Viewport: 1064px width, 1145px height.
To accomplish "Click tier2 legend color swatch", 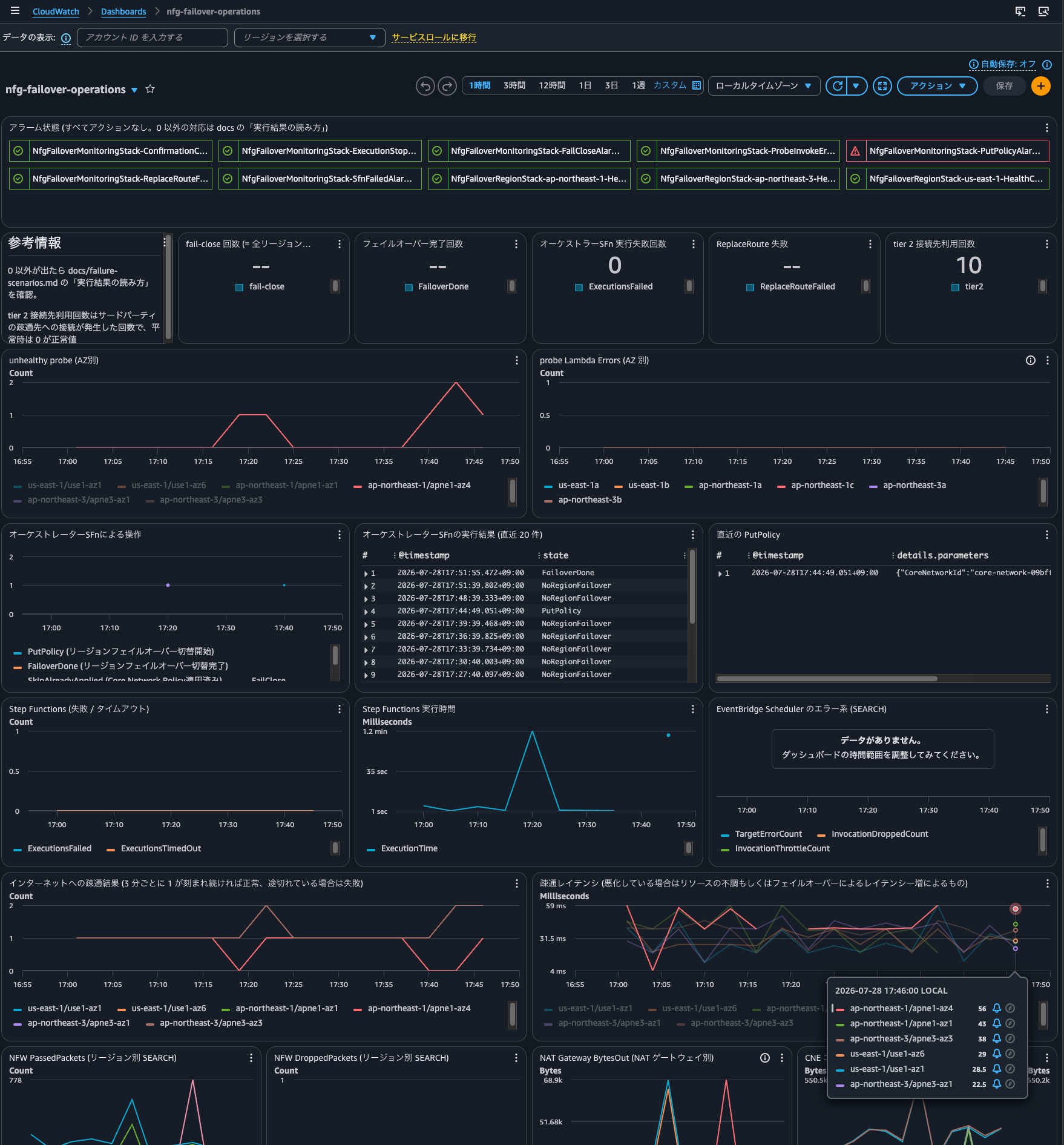I will click(x=955, y=287).
